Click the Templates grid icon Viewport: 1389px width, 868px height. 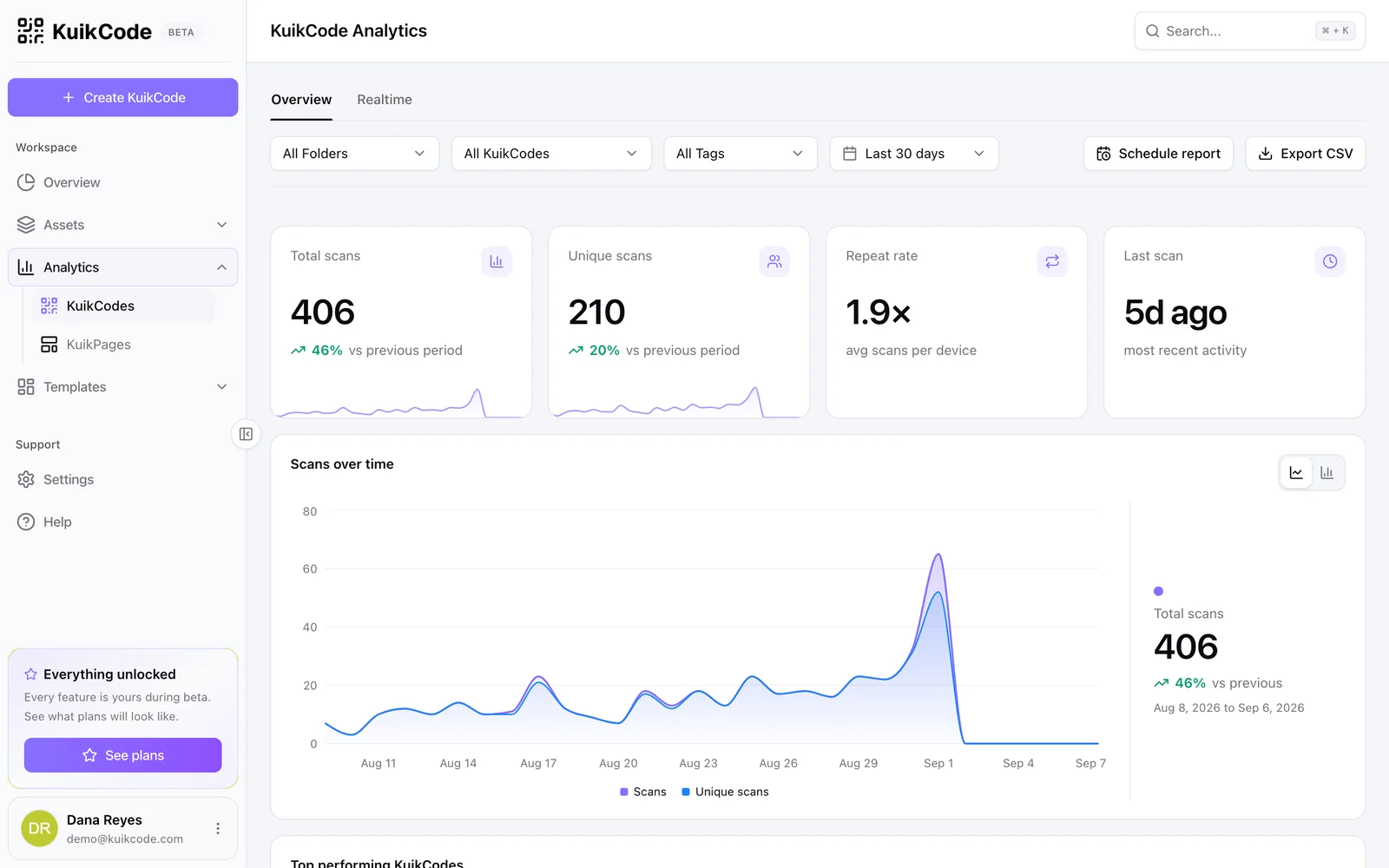26,387
